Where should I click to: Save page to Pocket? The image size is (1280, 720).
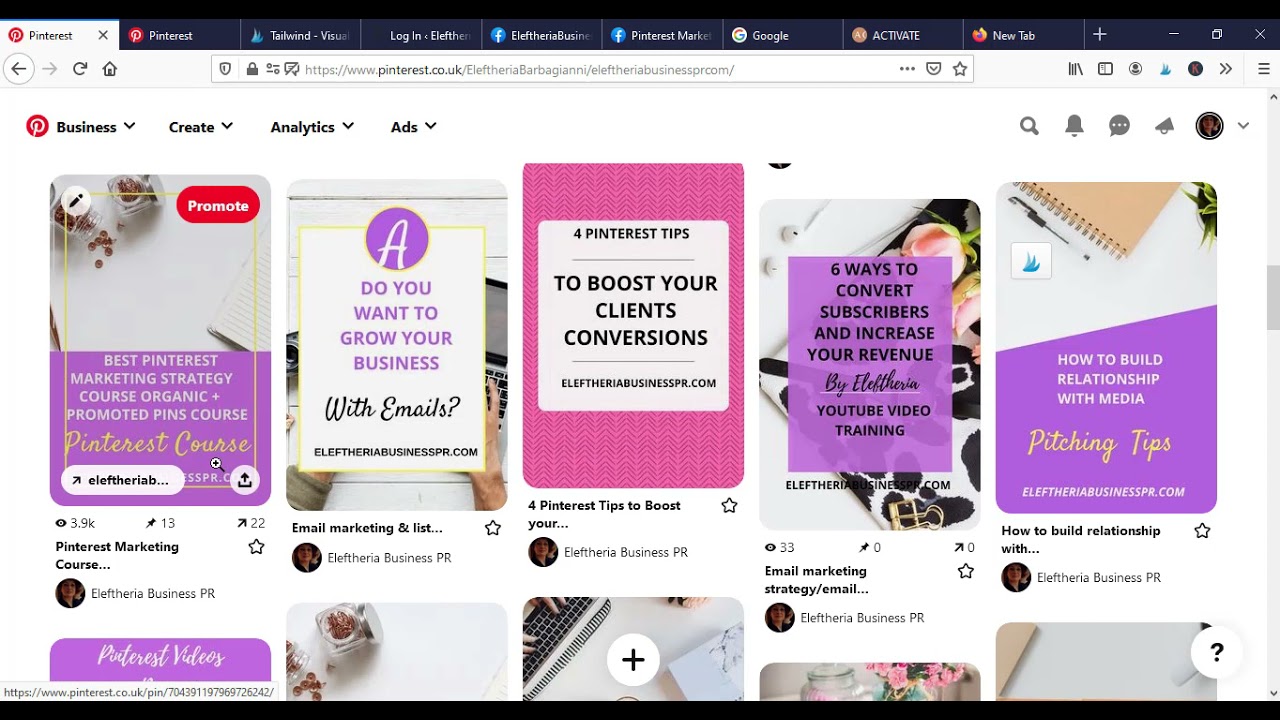(934, 69)
